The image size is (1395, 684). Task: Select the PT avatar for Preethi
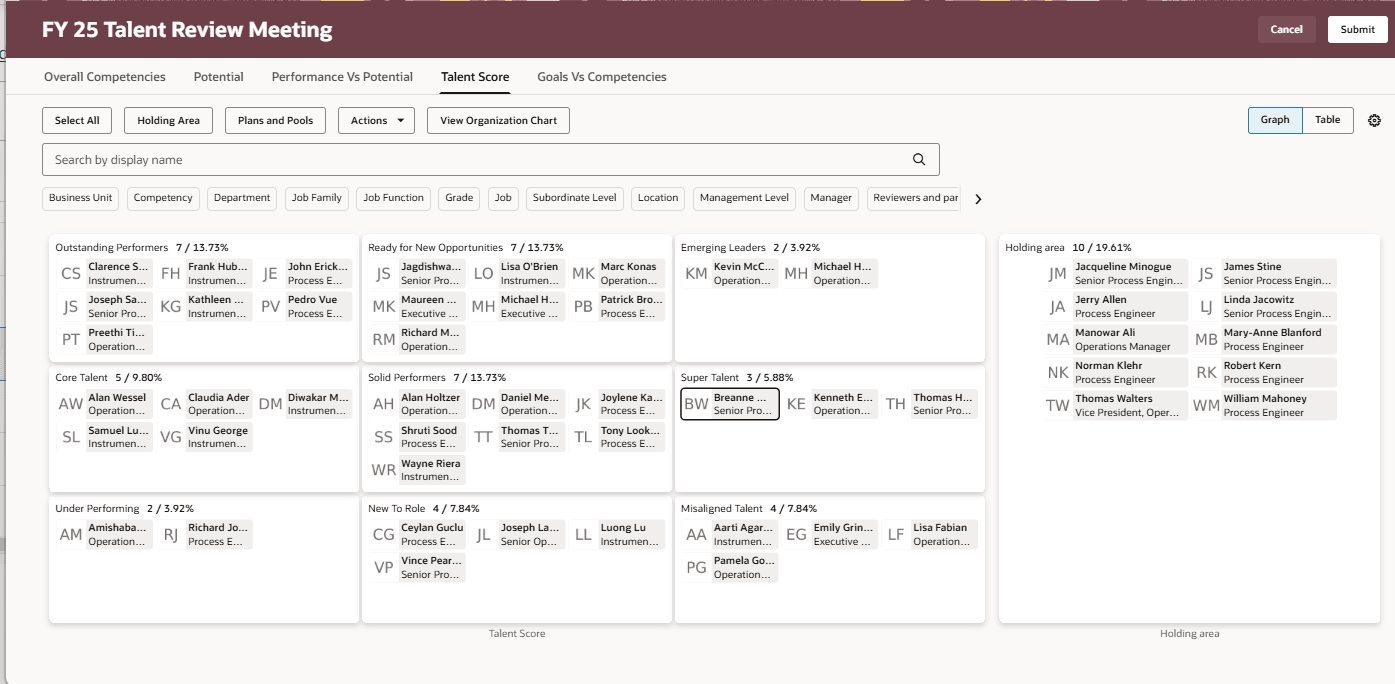pyautogui.click(x=71, y=340)
